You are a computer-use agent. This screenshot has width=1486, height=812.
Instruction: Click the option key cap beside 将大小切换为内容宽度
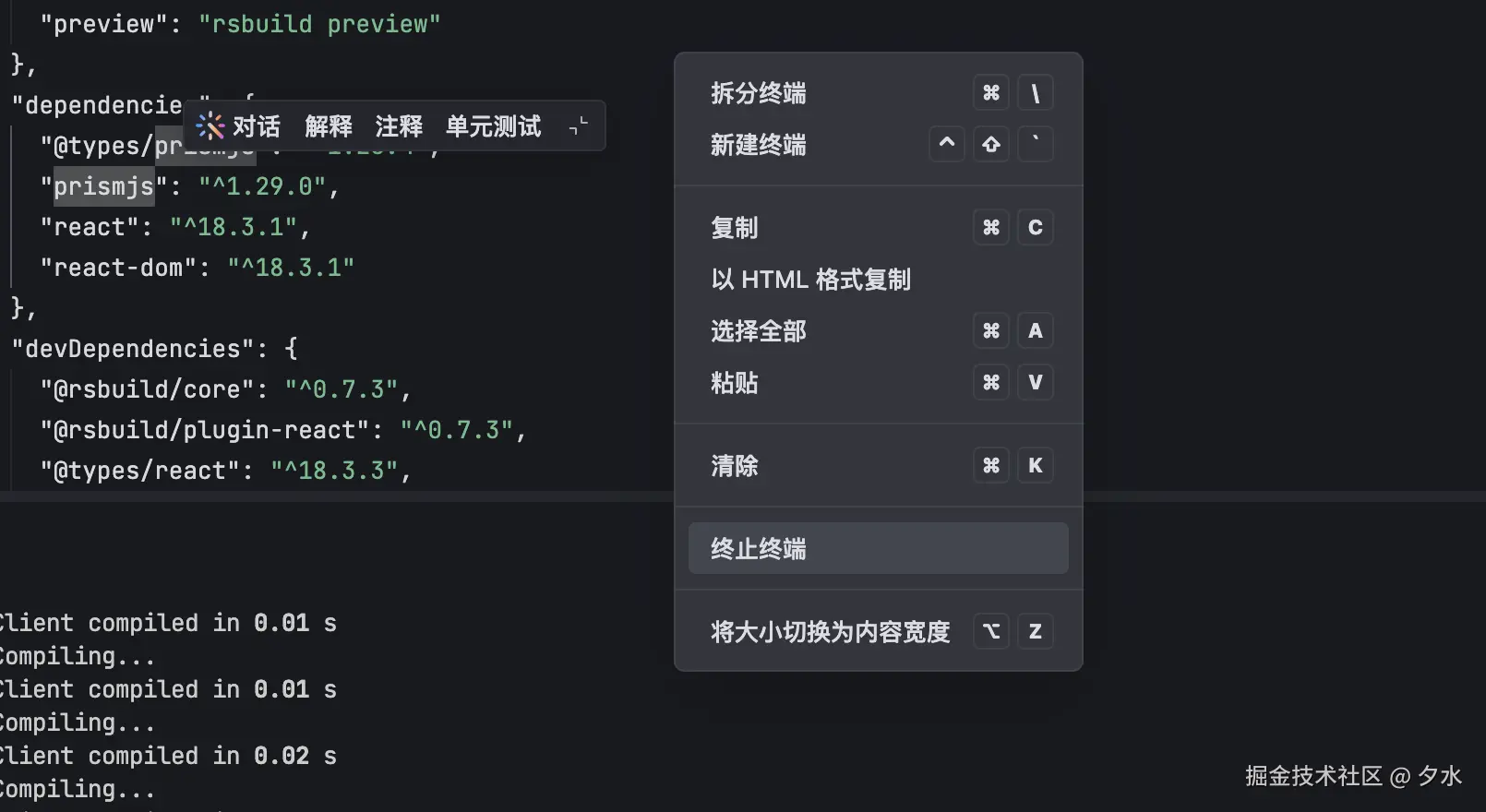click(991, 632)
